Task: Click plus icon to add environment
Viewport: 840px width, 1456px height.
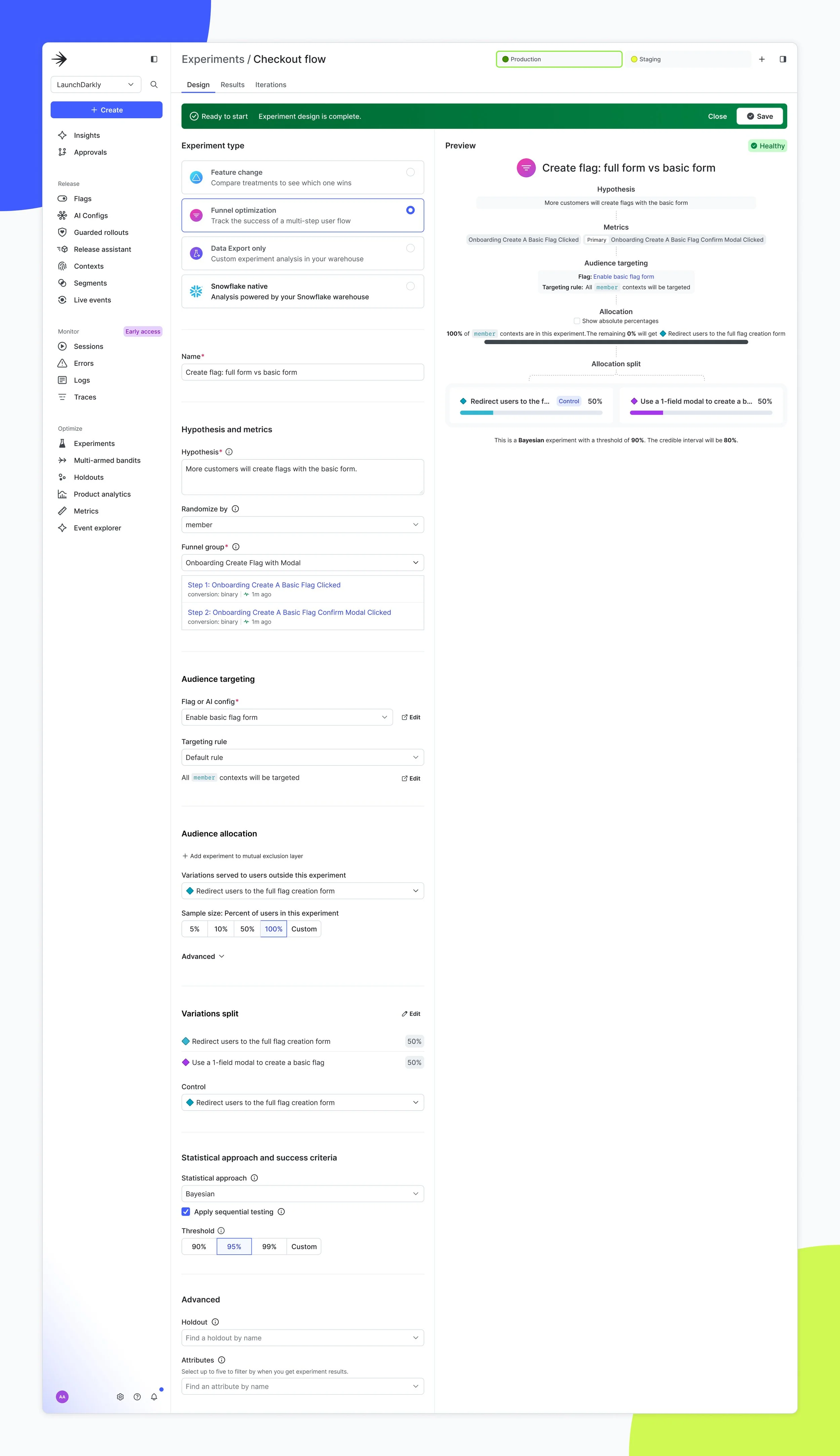Action: tap(761, 59)
